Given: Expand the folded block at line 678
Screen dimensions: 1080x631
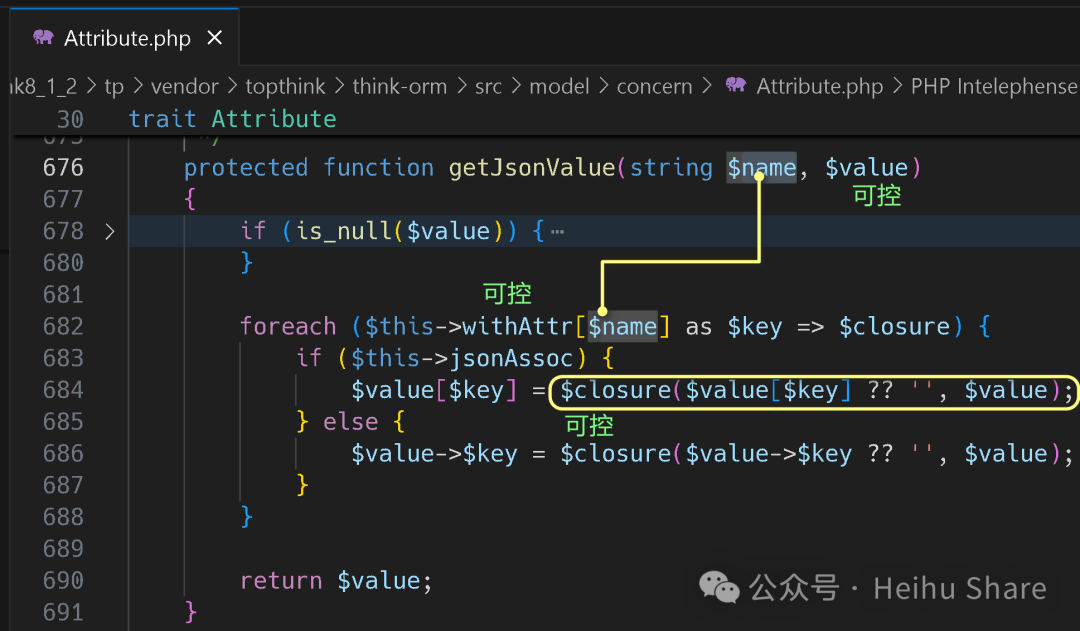Looking at the screenshot, I should (x=110, y=231).
